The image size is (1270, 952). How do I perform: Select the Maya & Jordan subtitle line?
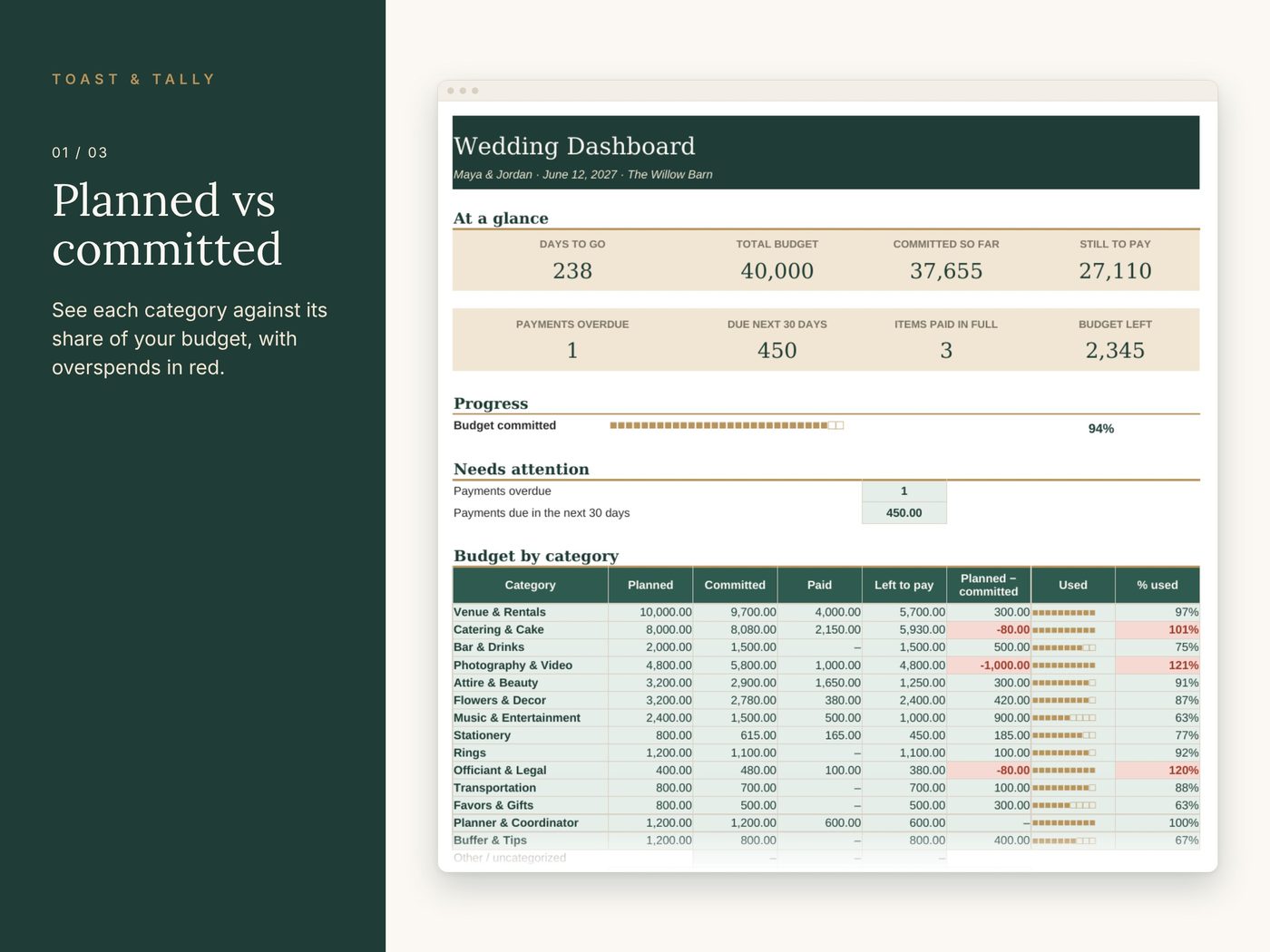point(583,174)
